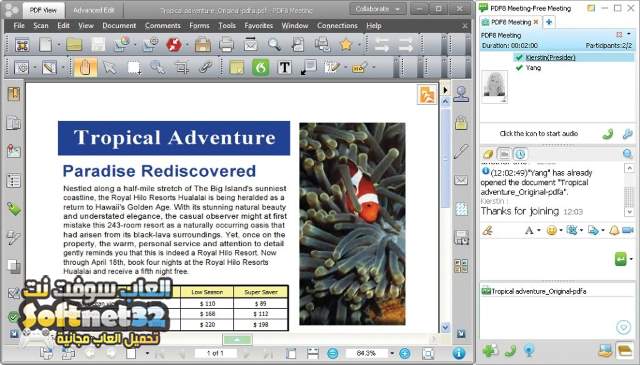Click the gold star favorites icon
This screenshot has width=640, height=365.
tap(346, 45)
